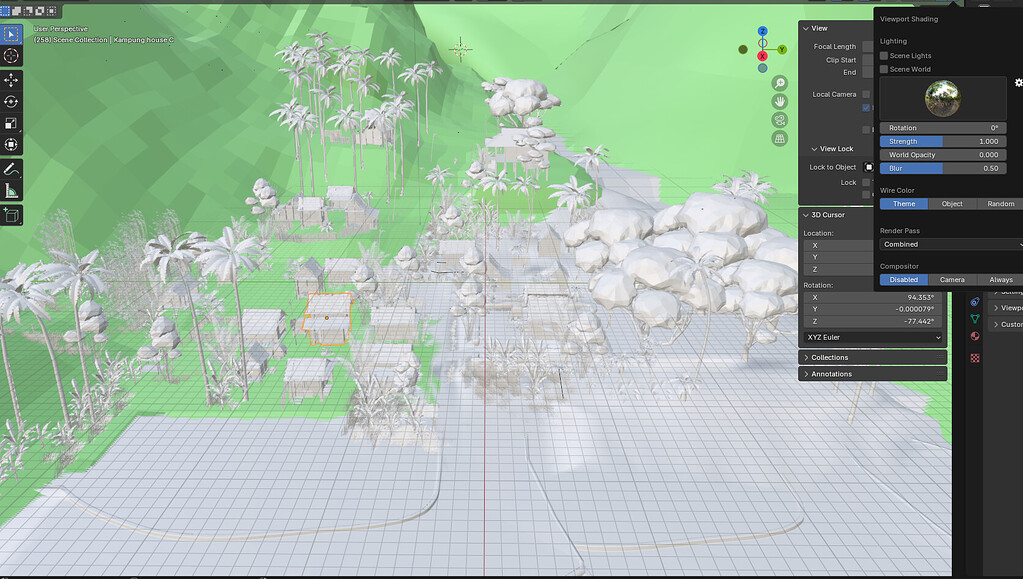Click the X axis on navigation gizmo
The width and height of the screenshot is (1023, 579).
click(x=762, y=56)
